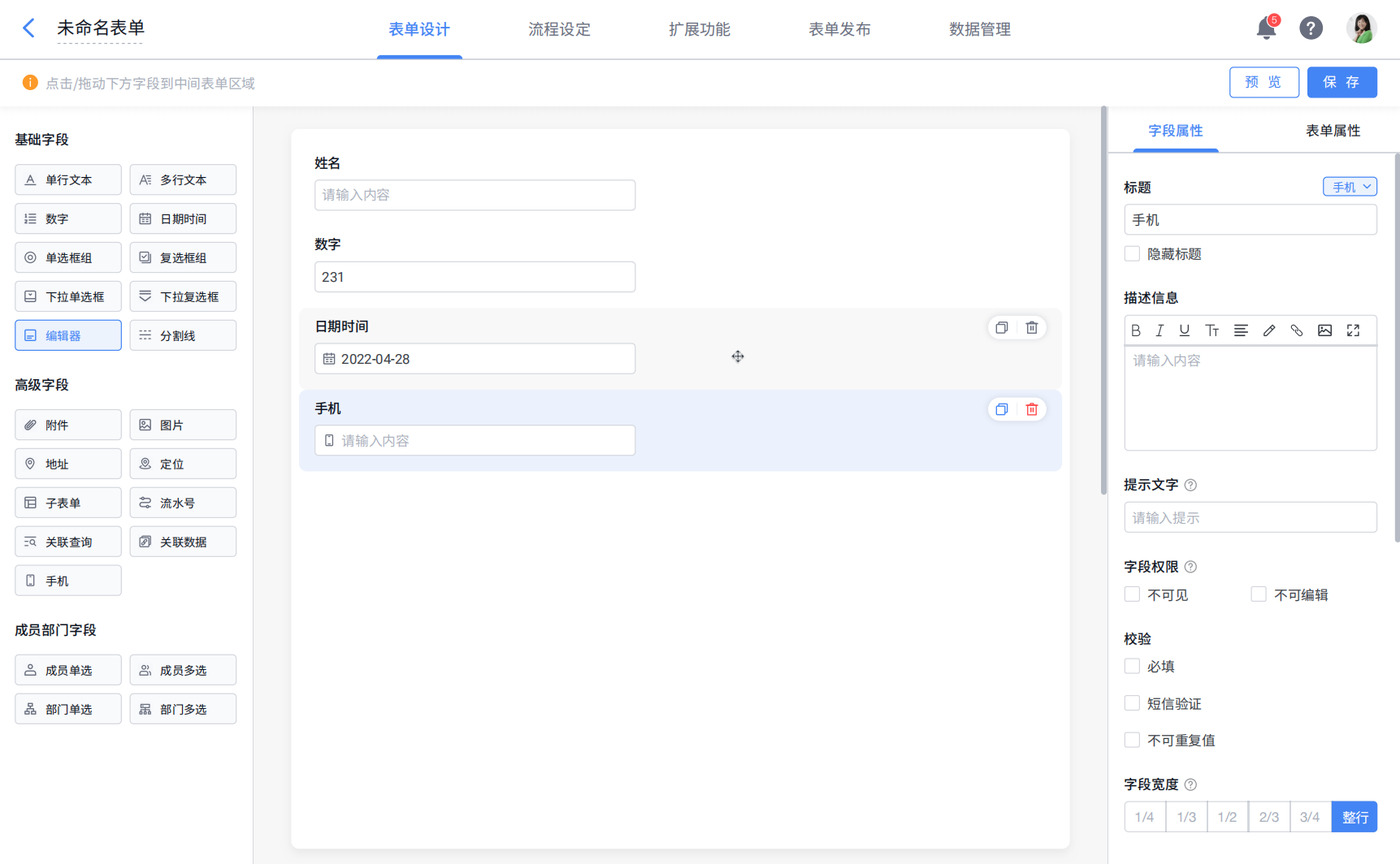Switch to 数据管理 tab
This screenshot has height=864, width=1400.
[x=979, y=29]
